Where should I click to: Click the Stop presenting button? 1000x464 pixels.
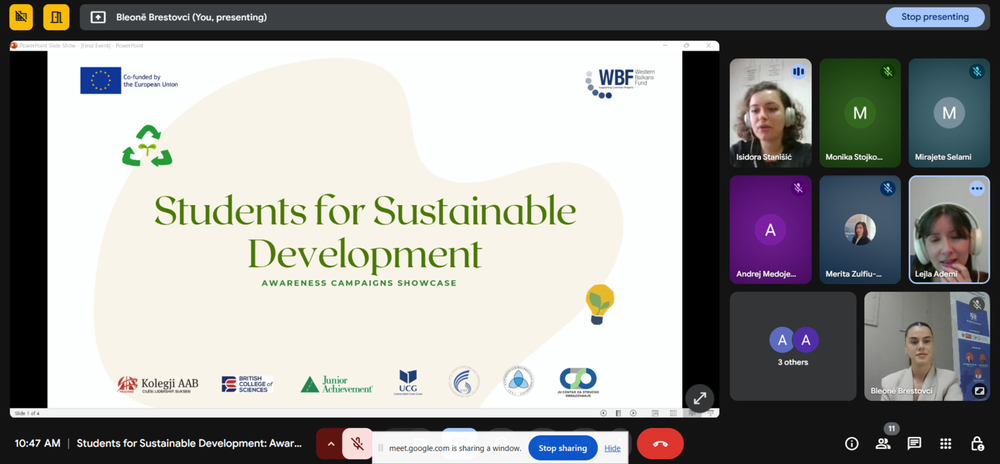click(935, 17)
